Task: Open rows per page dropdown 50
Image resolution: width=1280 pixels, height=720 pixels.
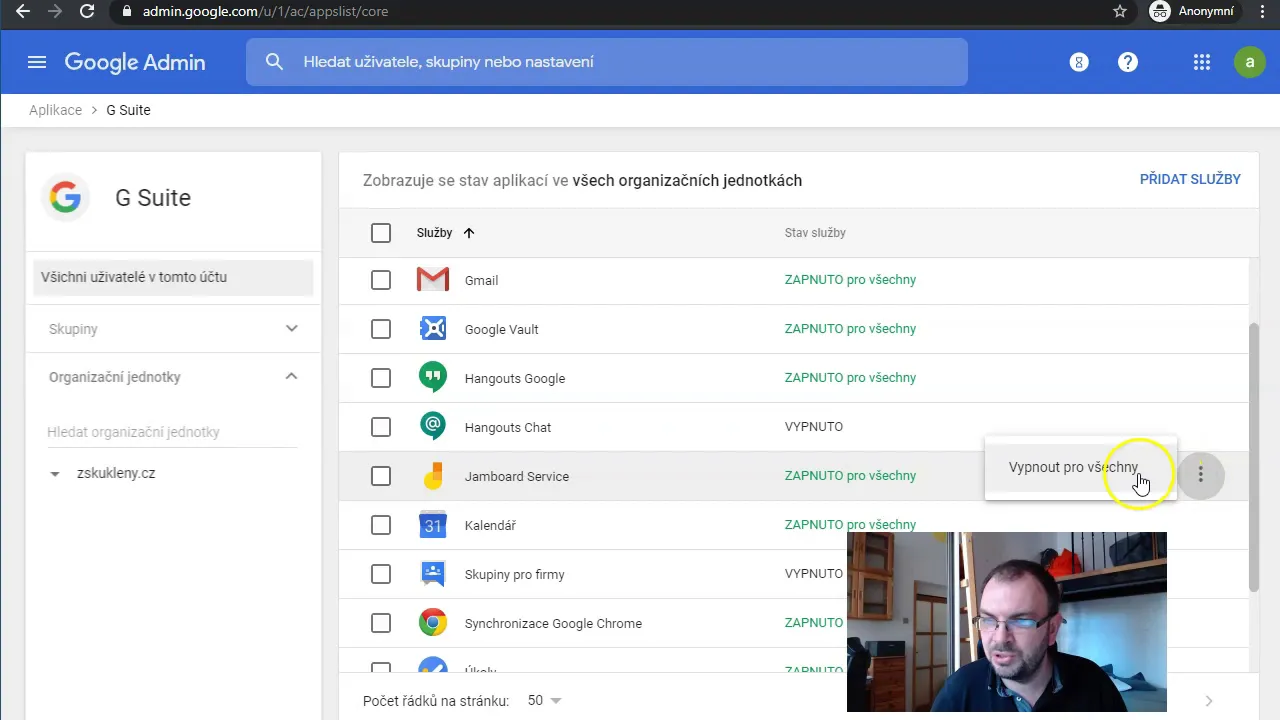Action: 545,700
